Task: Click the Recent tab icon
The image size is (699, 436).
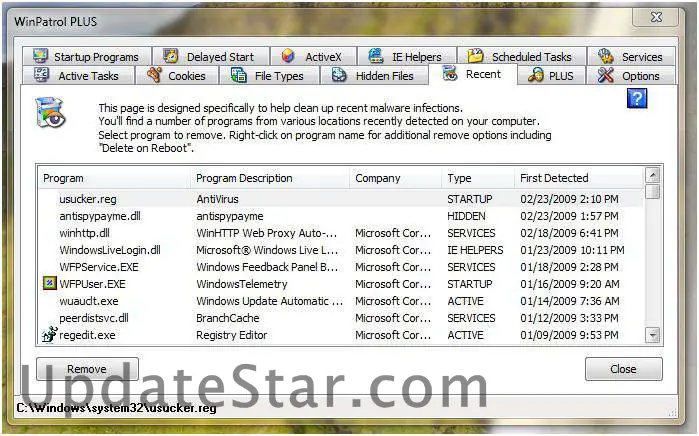Action: 450,74
